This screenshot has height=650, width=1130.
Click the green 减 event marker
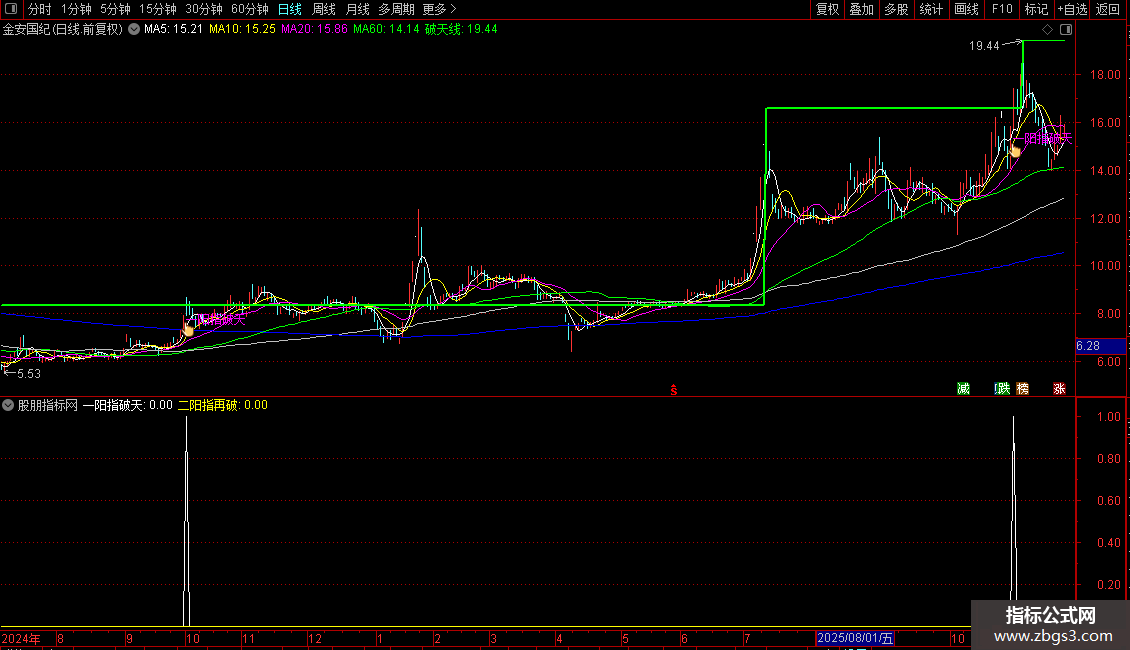pyautogui.click(x=963, y=389)
